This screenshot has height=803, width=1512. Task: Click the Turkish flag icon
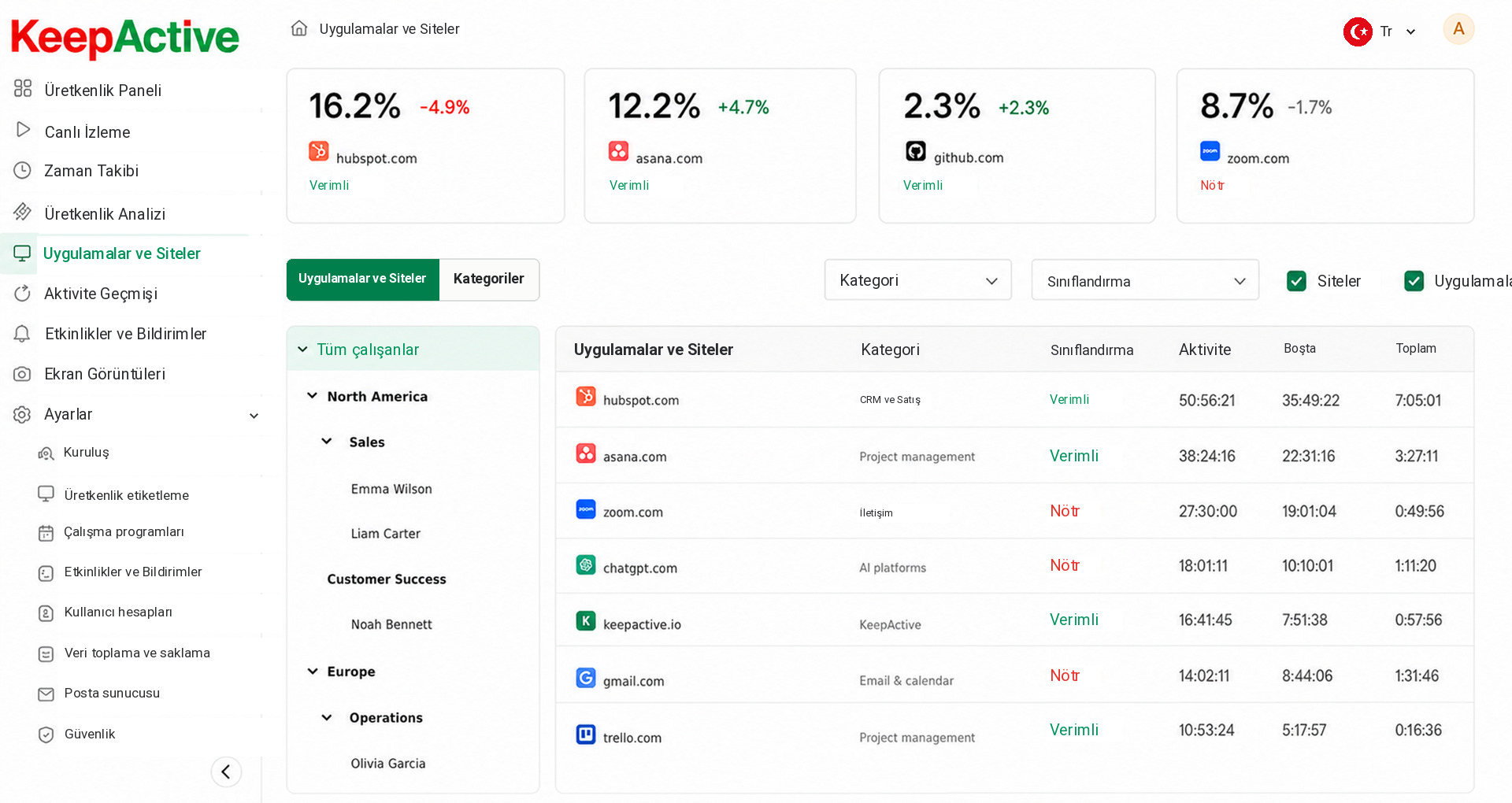[1358, 31]
